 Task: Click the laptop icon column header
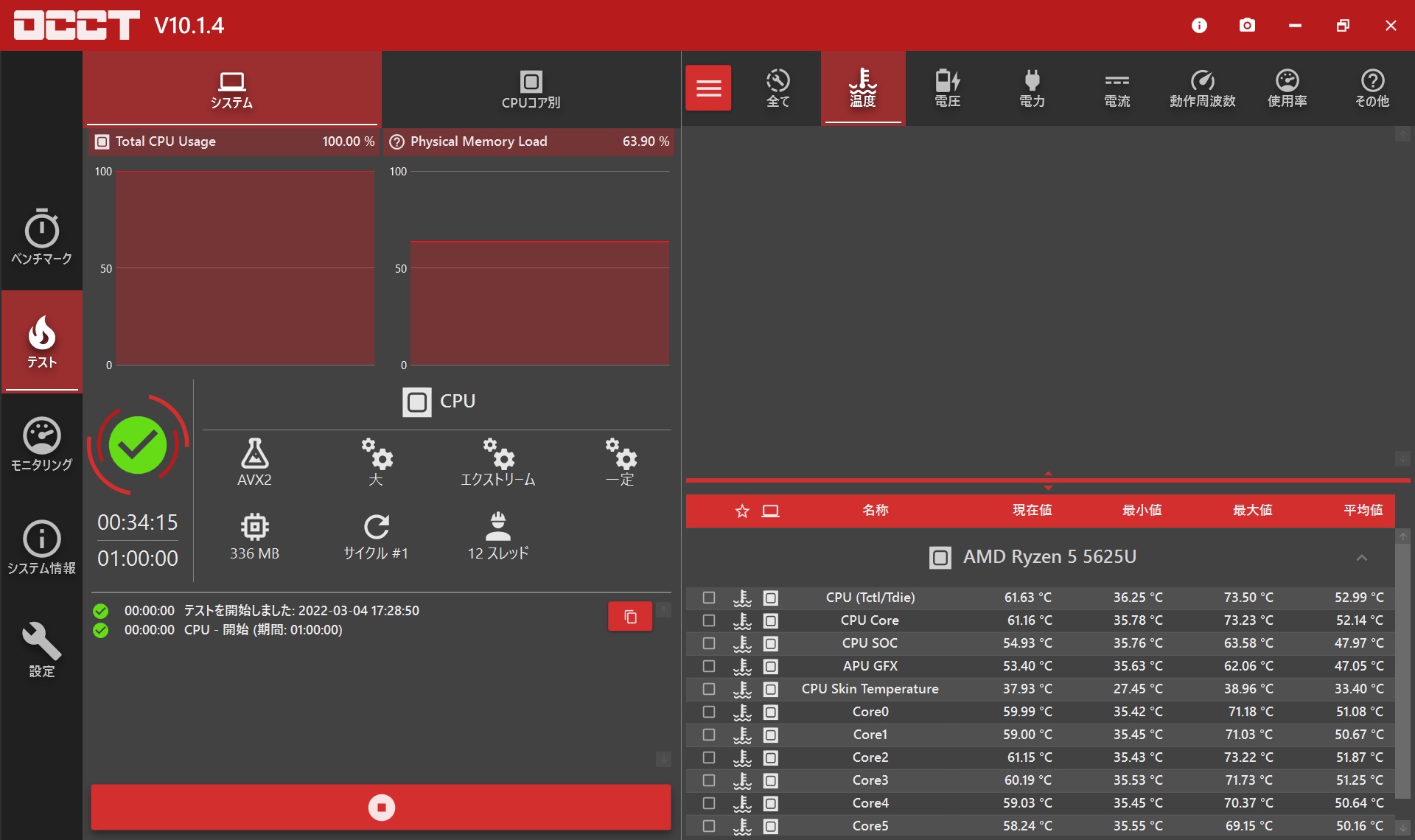pyautogui.click(x=770, y=511)
